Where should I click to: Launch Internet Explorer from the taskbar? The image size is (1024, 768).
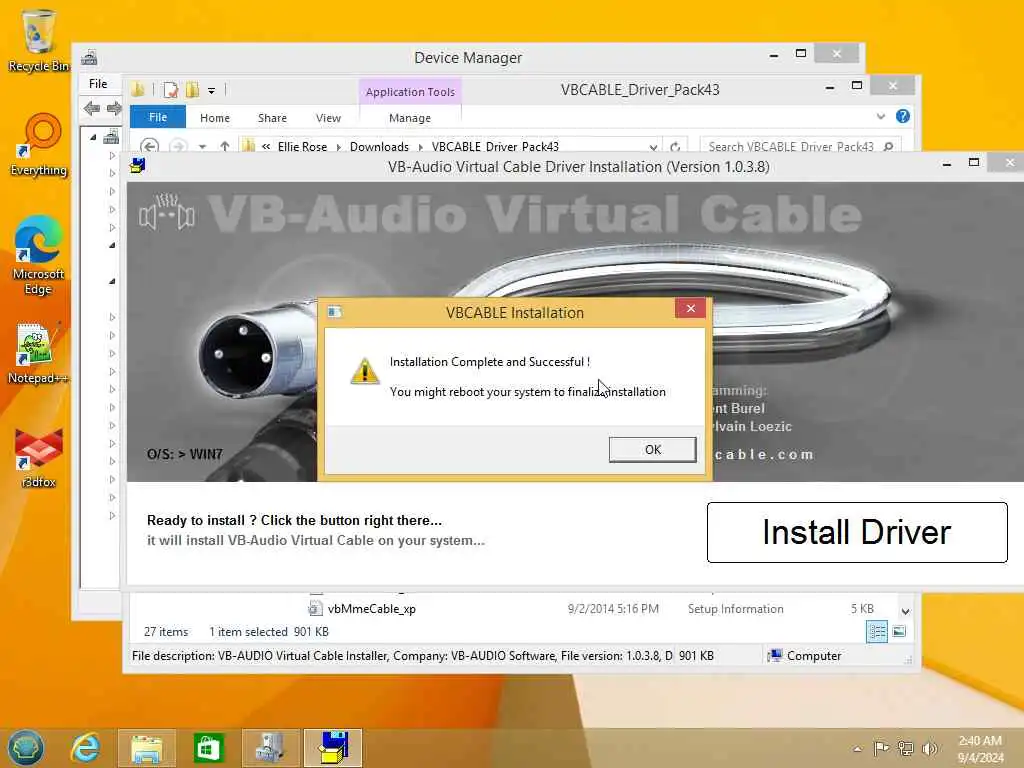(x=86, y=748)
